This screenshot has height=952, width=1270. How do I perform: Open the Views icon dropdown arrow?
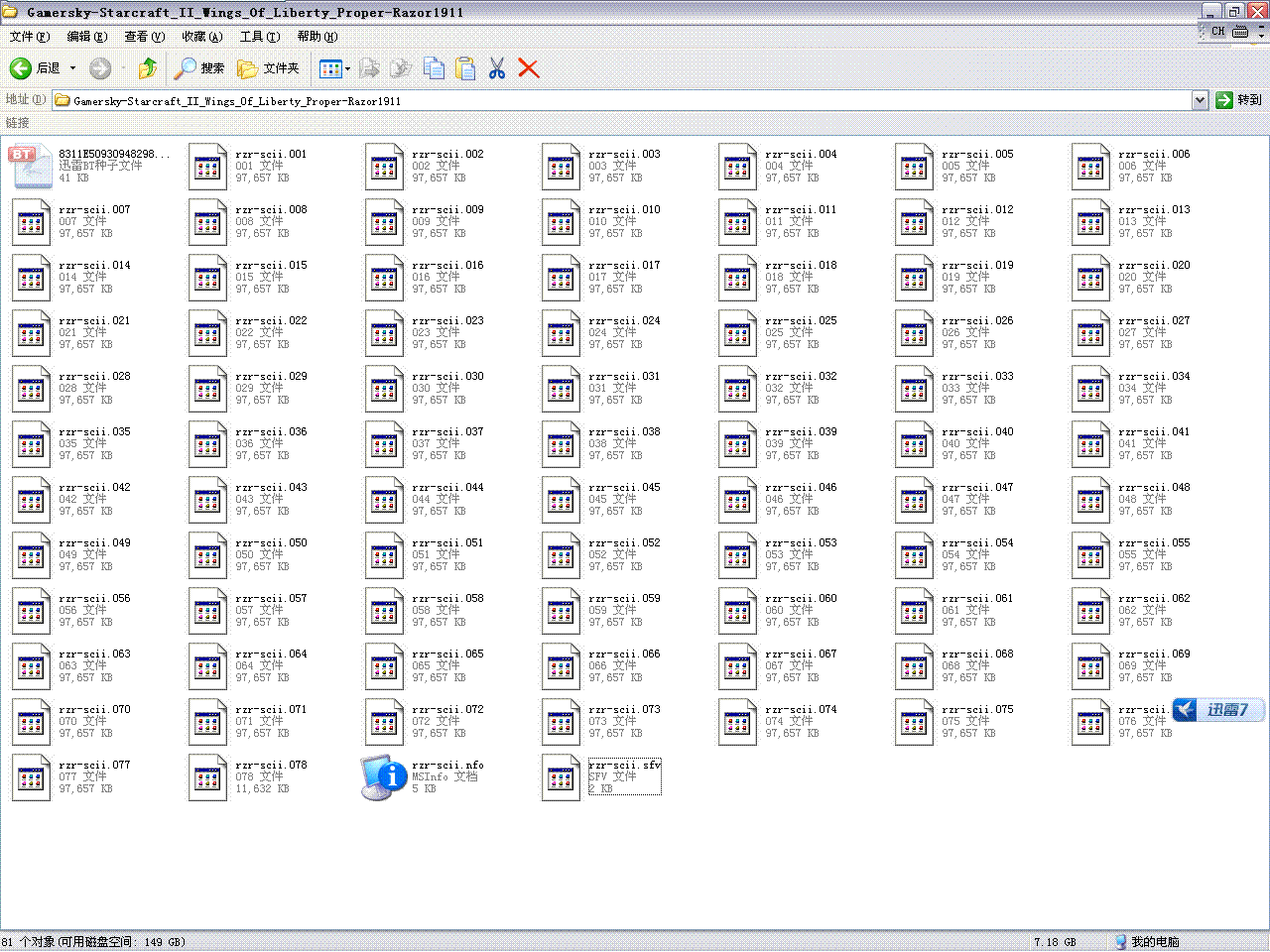point(347,68)
